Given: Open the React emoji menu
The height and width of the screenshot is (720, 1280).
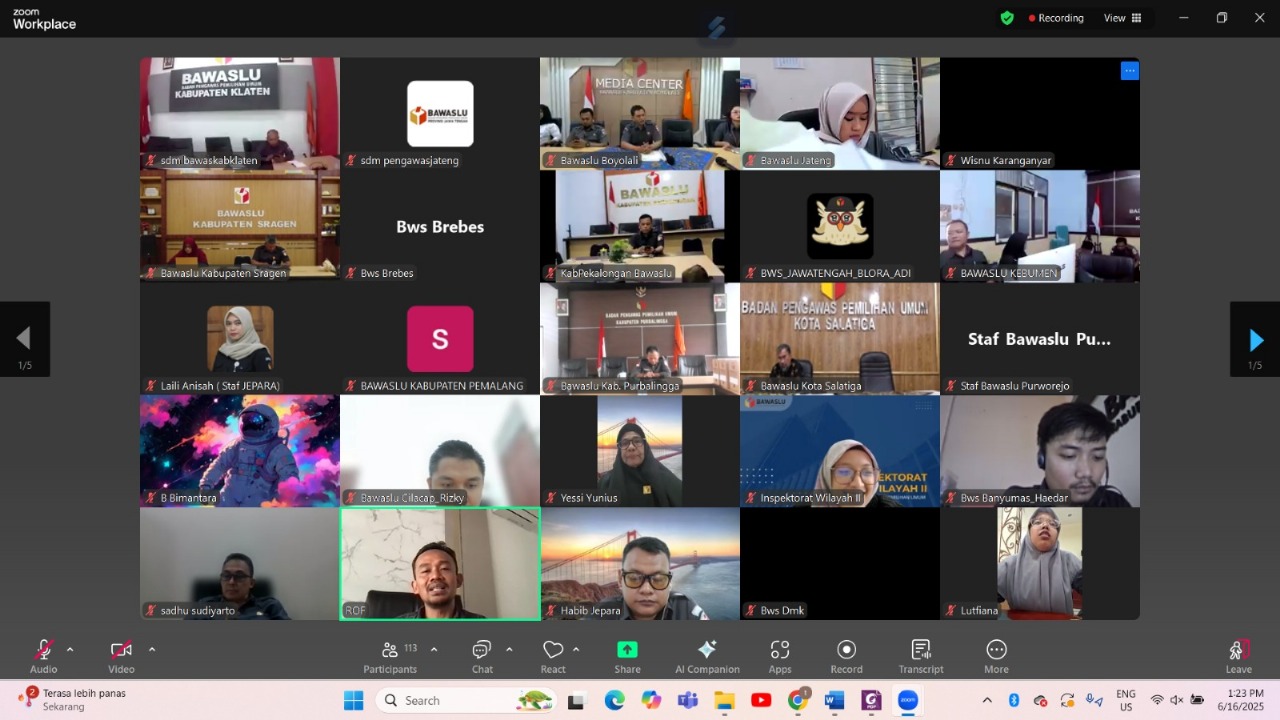Looking at the screenshot, I should [553, 656].
